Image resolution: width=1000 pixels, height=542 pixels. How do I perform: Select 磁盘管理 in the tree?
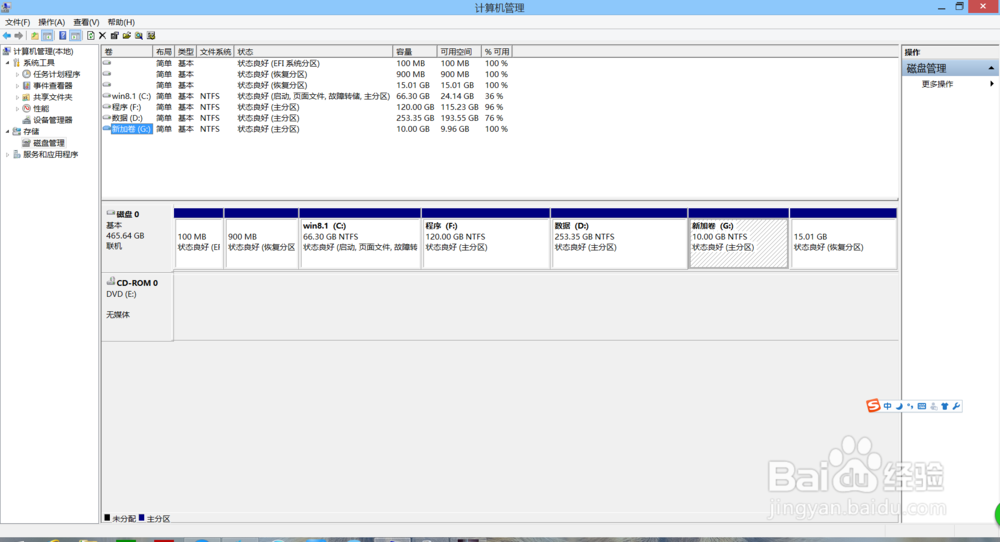coord(48,143)
